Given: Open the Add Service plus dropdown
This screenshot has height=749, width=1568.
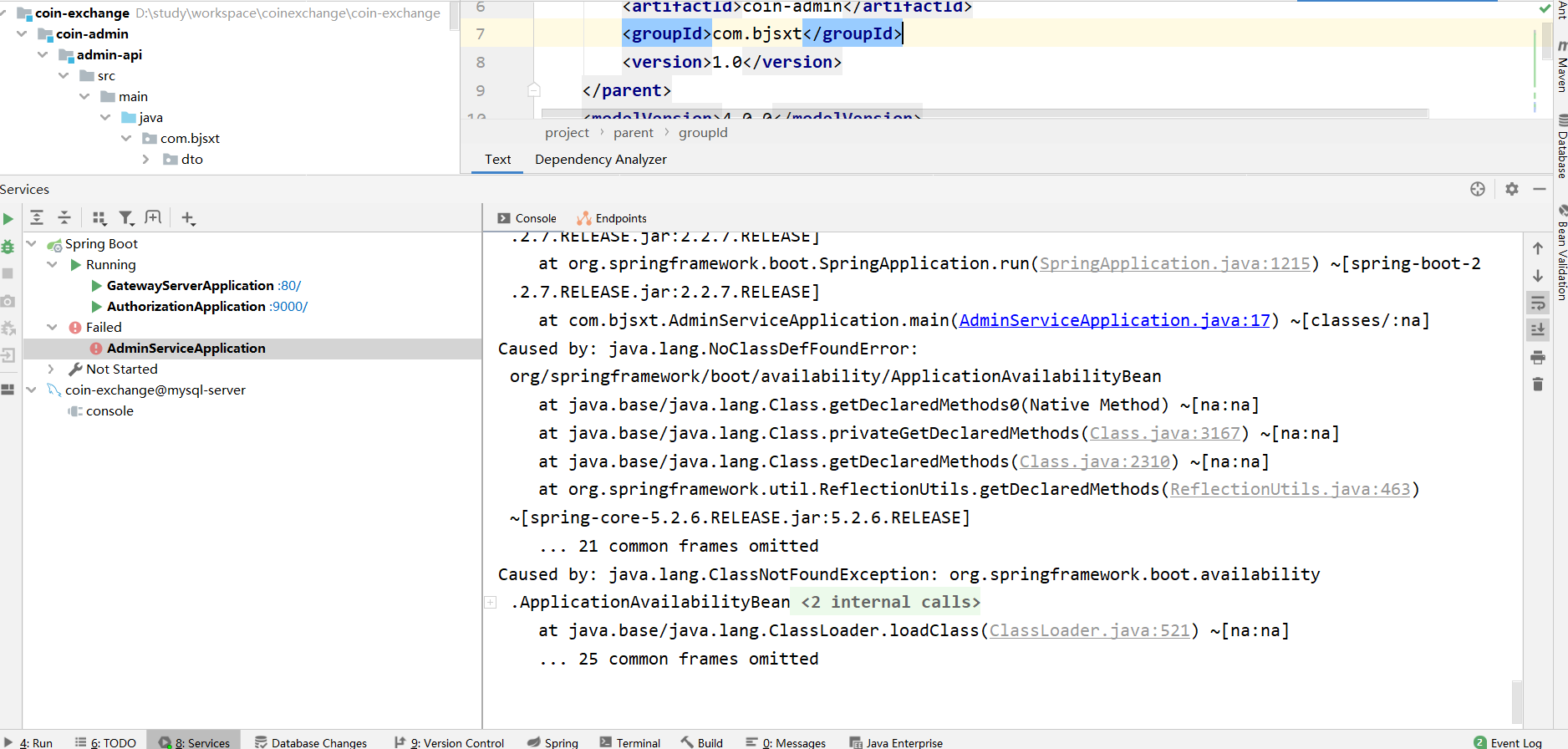Looking at the screenshot, I should (188, 218).
